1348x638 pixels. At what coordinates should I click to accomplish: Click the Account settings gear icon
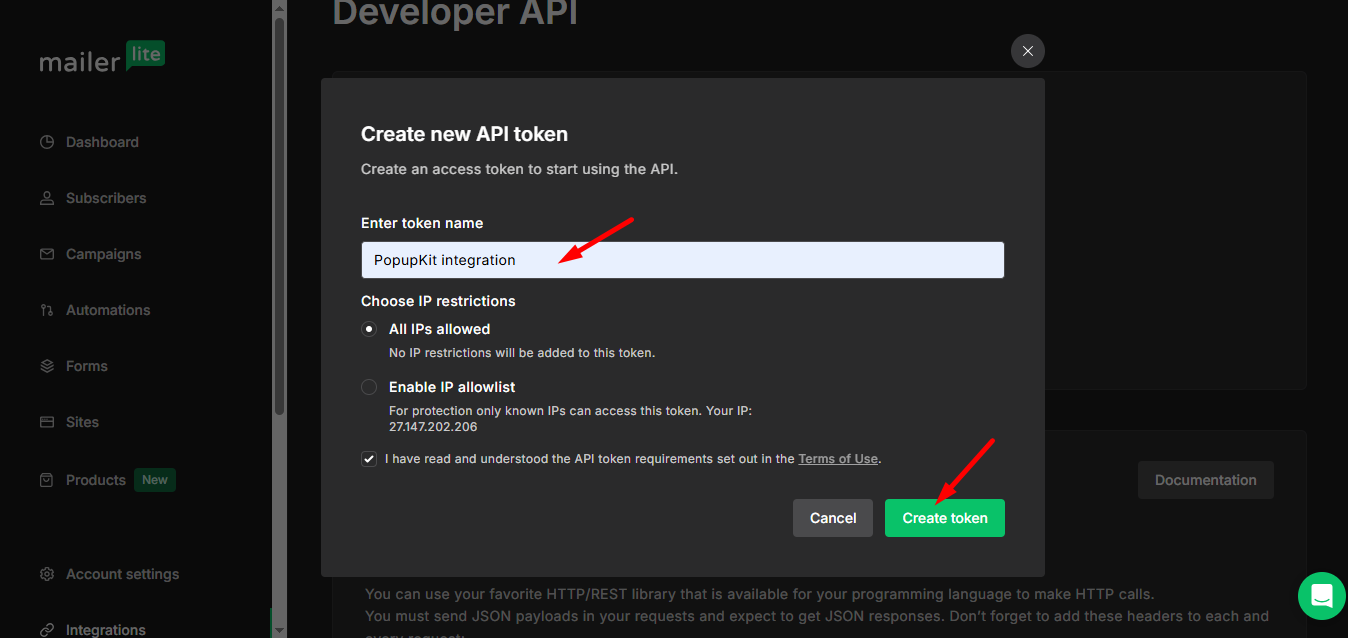47,574
